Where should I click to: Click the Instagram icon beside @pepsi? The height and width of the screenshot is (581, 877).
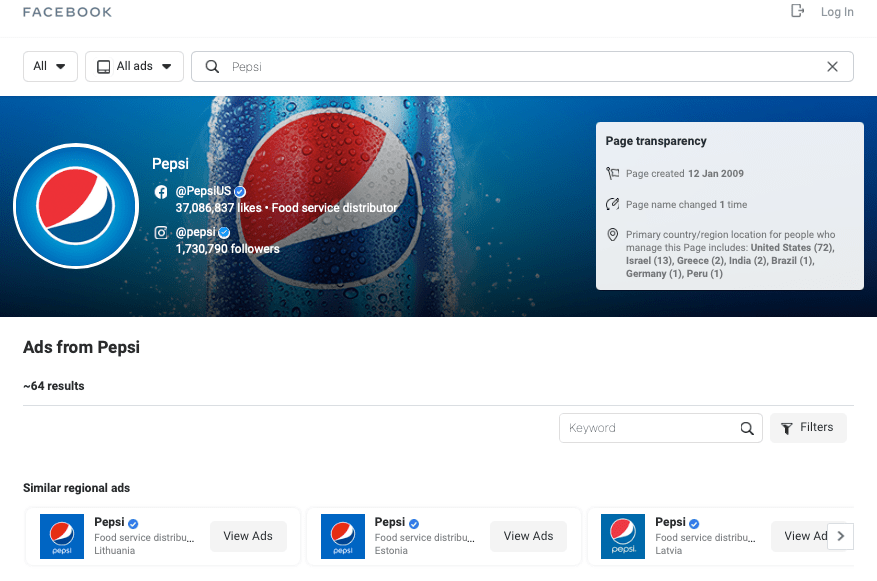click(161, 232)
